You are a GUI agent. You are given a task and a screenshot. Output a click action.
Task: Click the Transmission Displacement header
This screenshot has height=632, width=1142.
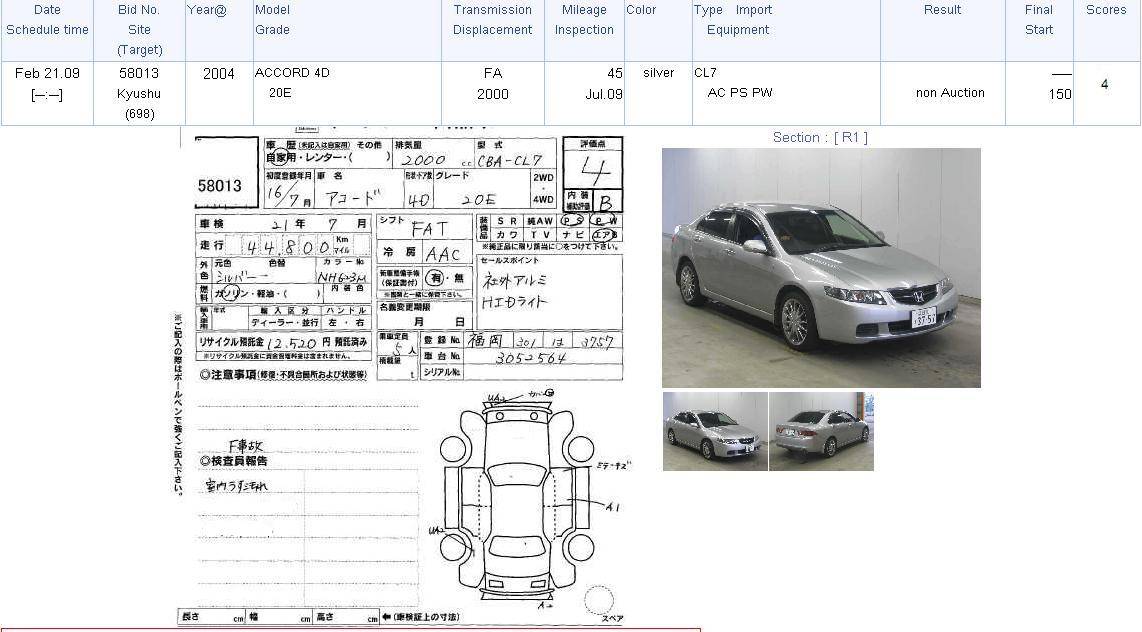pyautogui.click(x=492, y=20)
